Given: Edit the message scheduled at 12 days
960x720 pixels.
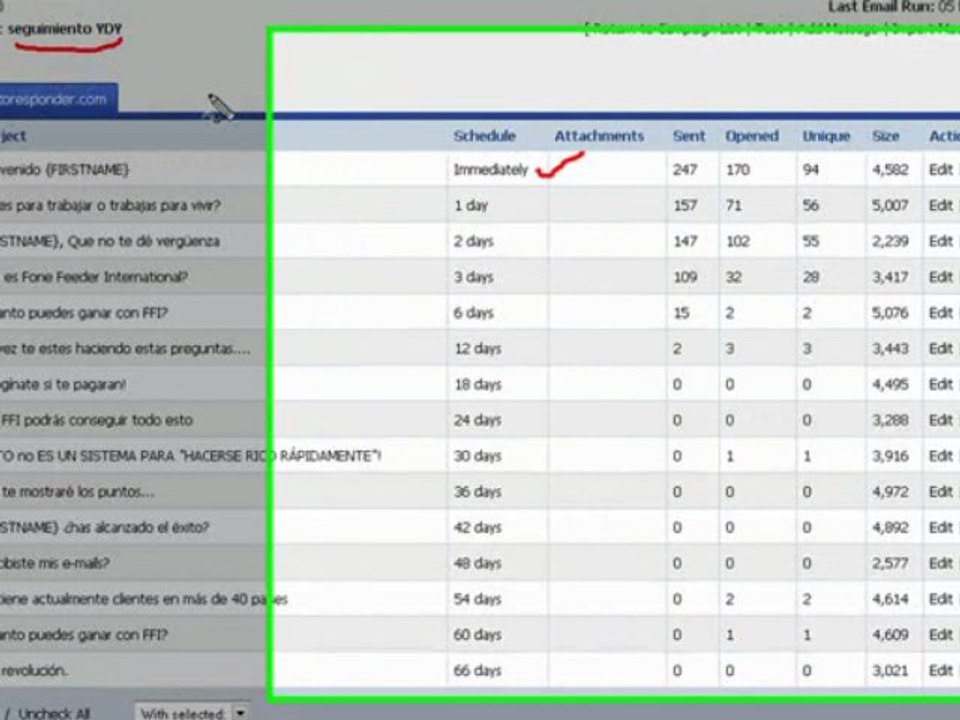Looking at the screenshot, I should [x=940, y=348].
